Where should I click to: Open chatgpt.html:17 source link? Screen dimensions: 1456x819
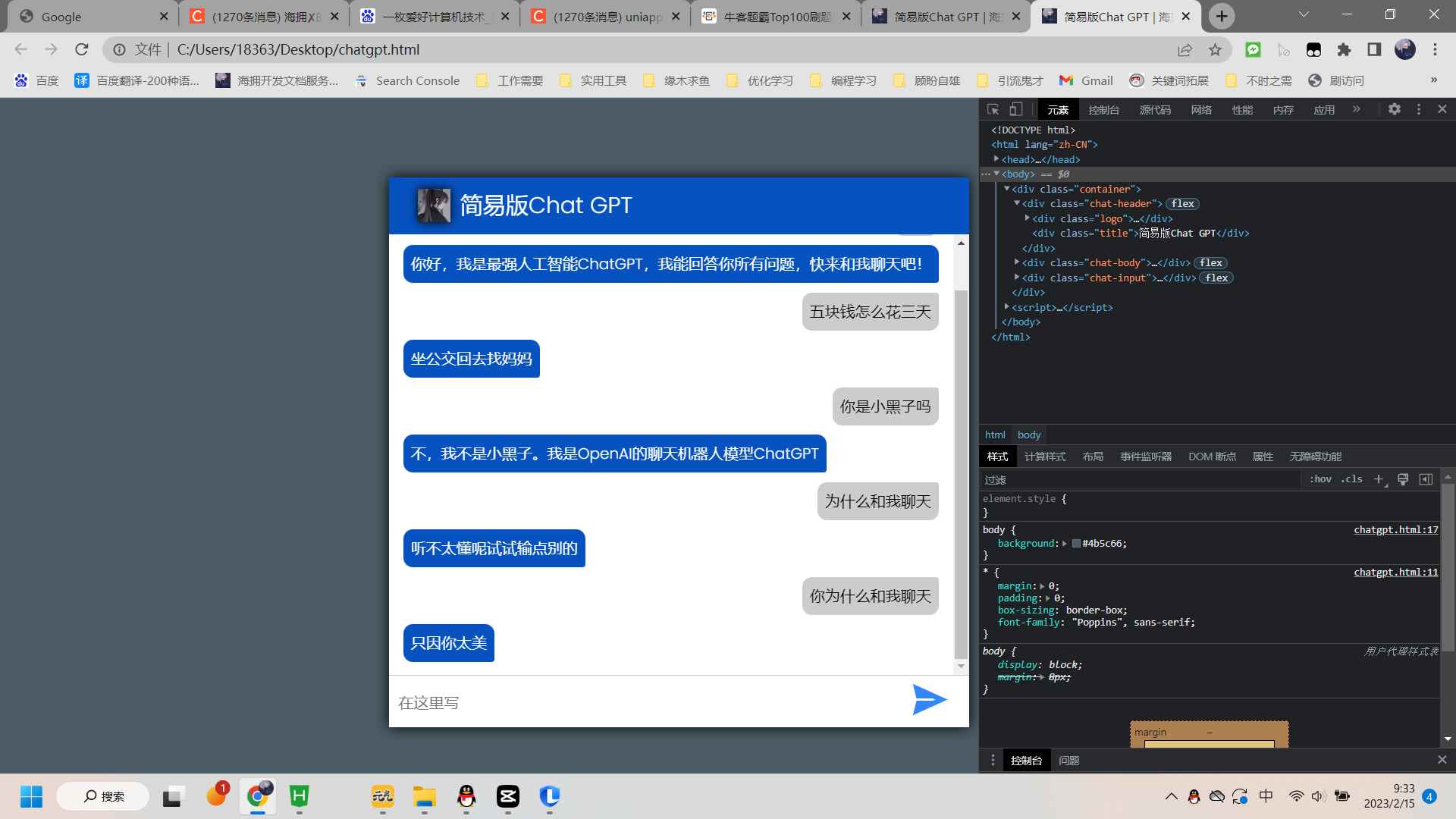click(x=1396, y=530)
